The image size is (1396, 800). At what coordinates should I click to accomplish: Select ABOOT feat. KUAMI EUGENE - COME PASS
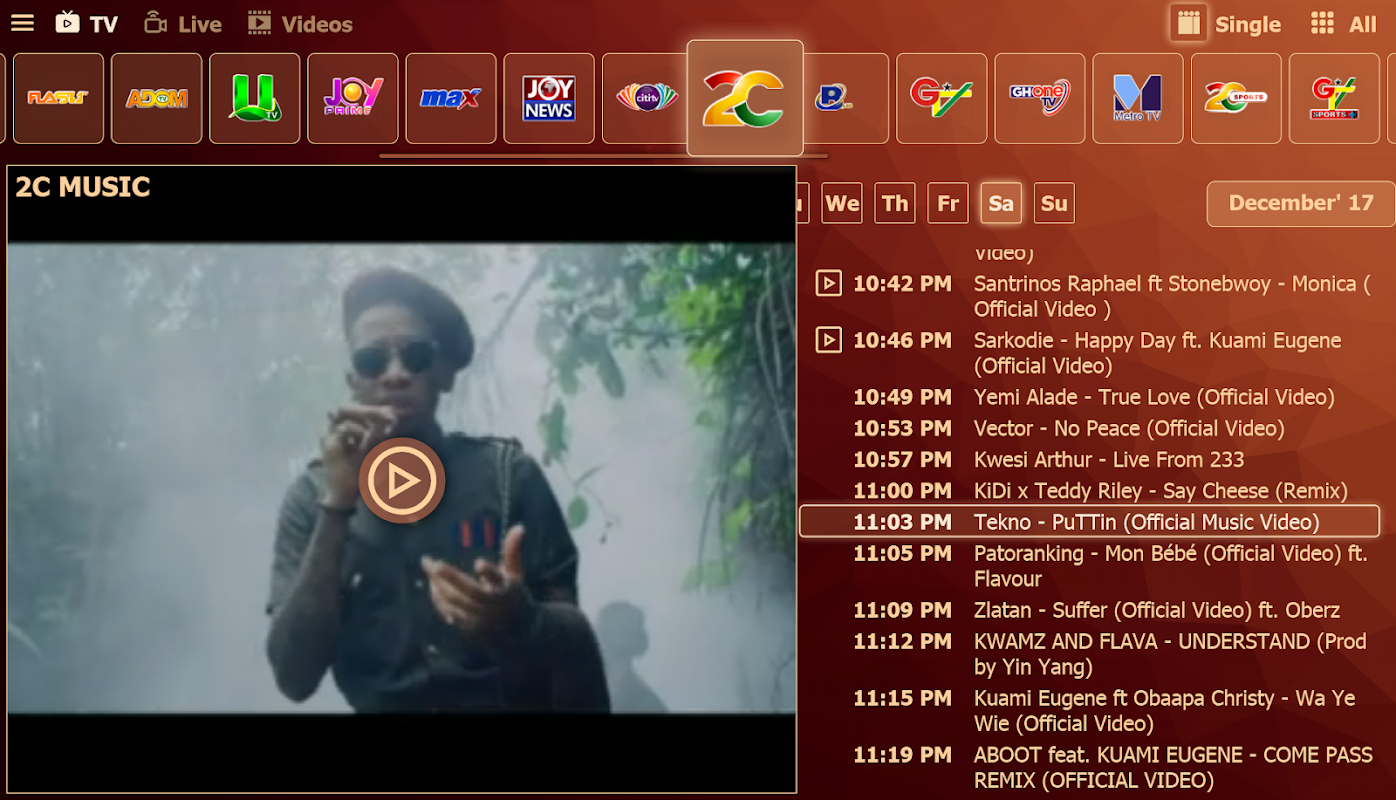pyautogui.click(x=1173, y=767)
